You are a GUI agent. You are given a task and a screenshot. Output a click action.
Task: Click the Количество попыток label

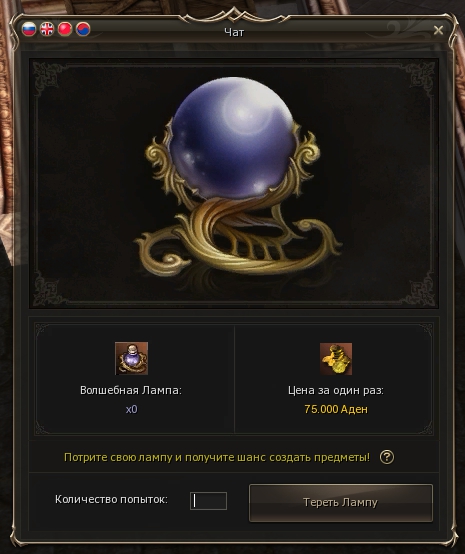click(111, 499)
